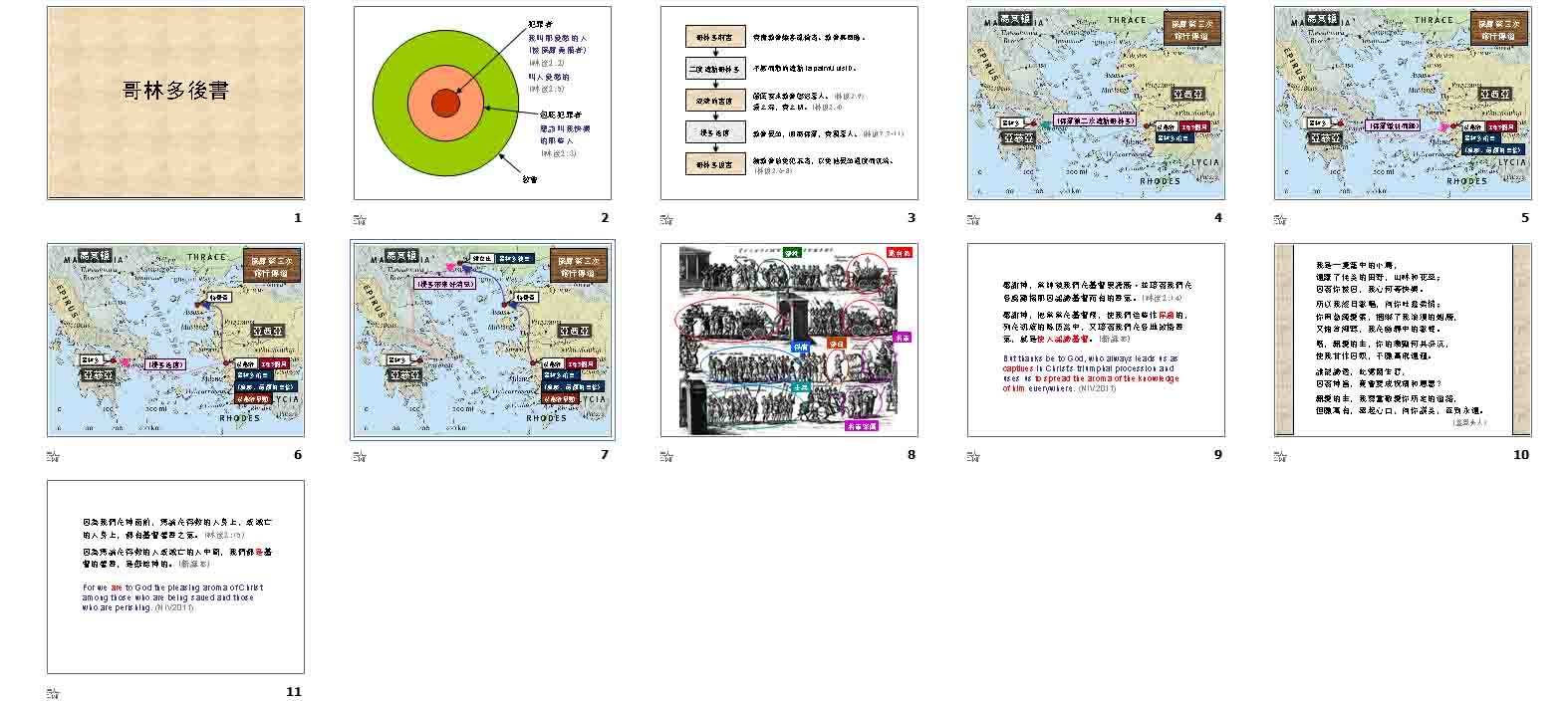1568x704 pixels.
Task: Select title slide 1 with 哥林多後書
Action: (175, 104)
